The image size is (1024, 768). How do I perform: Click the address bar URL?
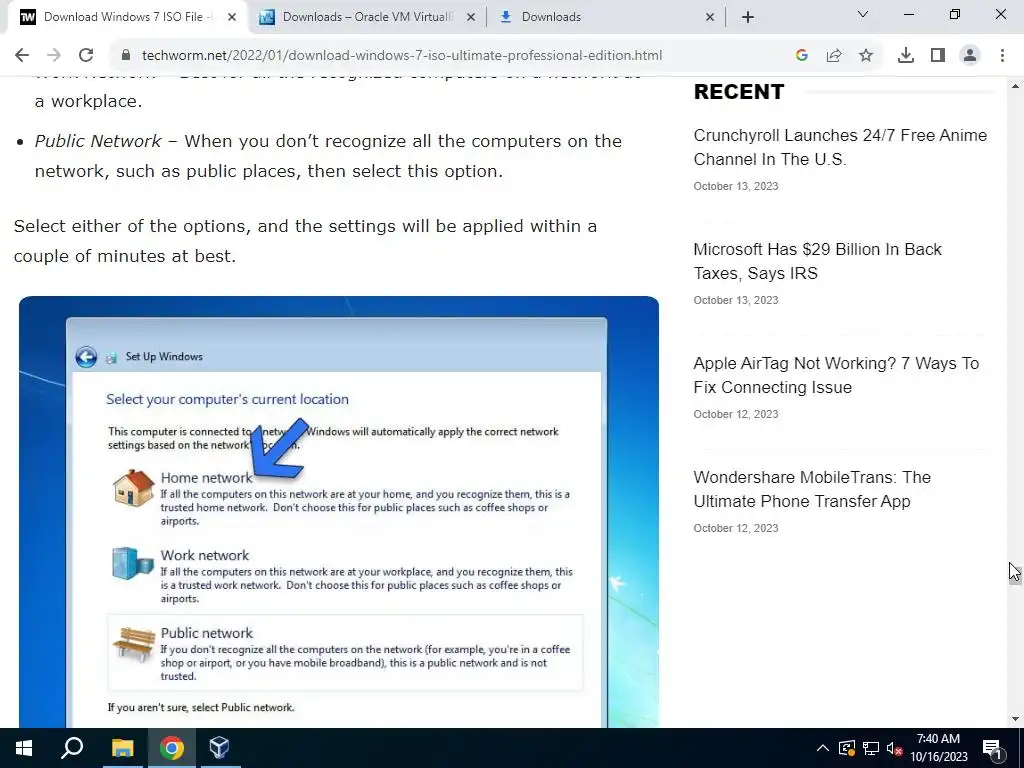[402, 56]
